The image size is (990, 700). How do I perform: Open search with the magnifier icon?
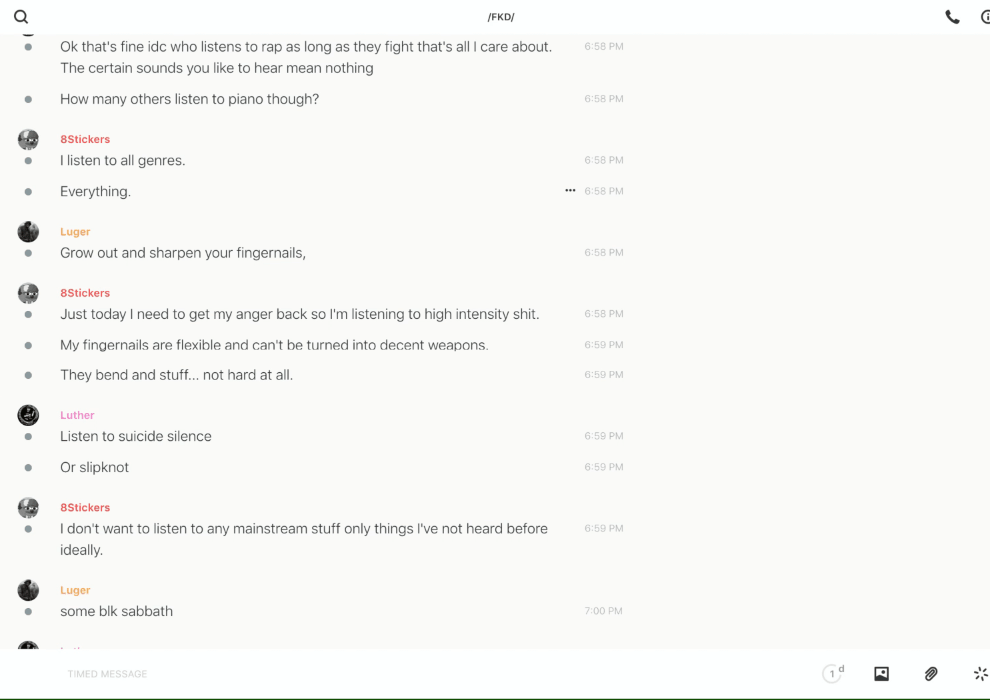click(21, 17)
